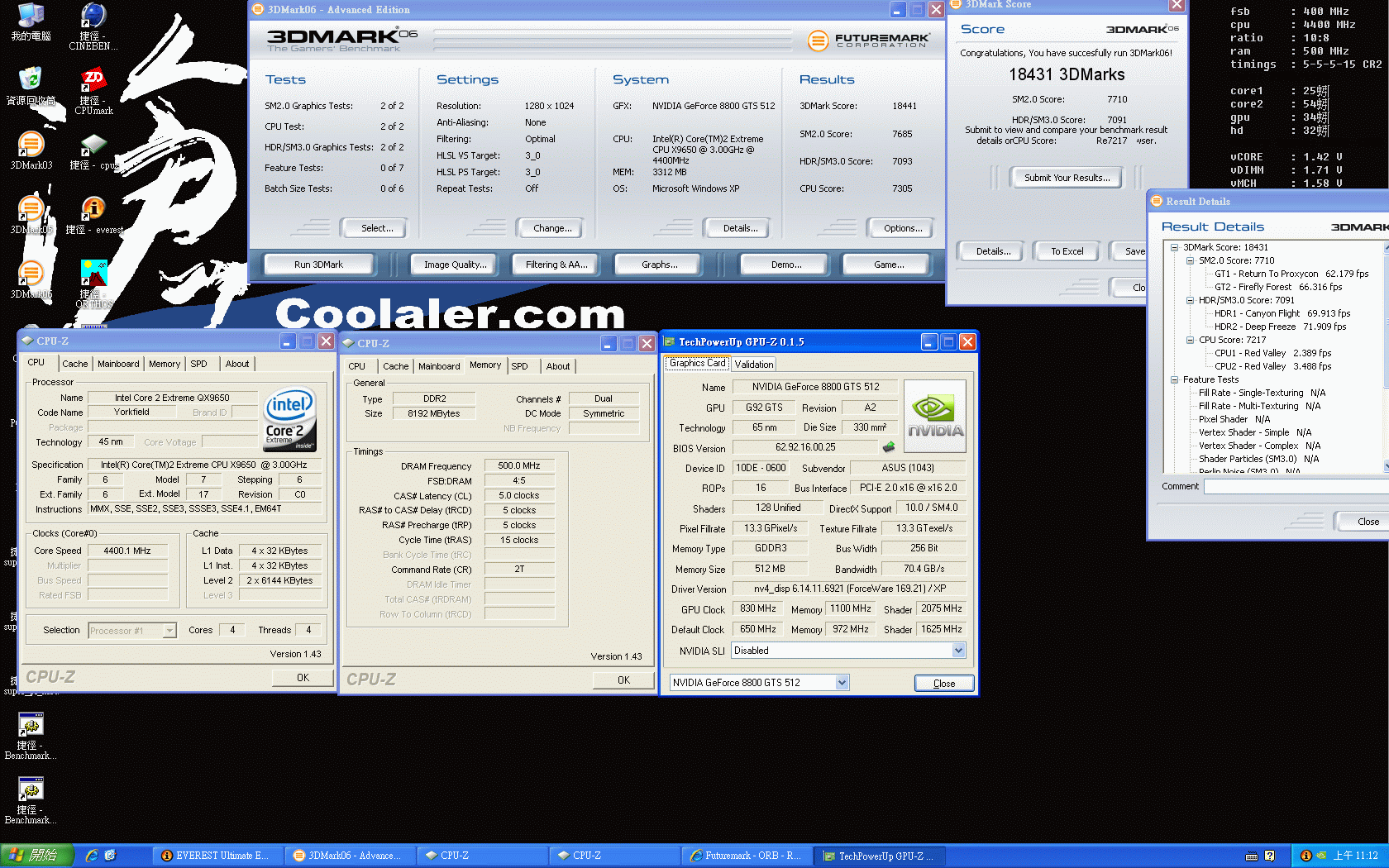
Task: Click the clock in the system tray
Action: 1355,856
